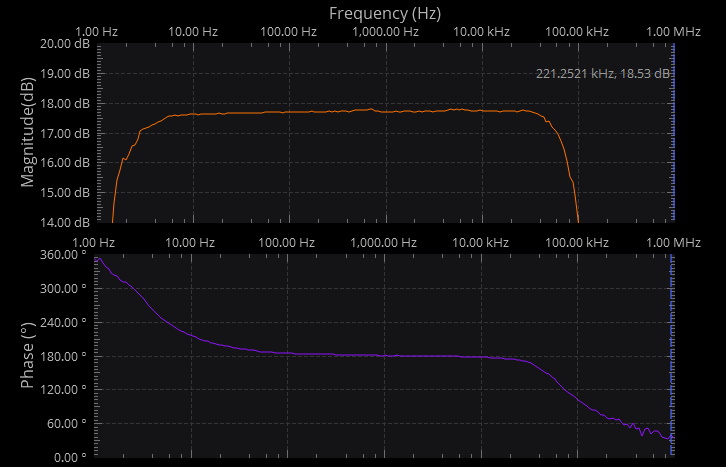Image resolution: width=726 pixels, height=467 pixels.
Task: Click the 17.00 dB tick label
Action: (x=65, y=133)
